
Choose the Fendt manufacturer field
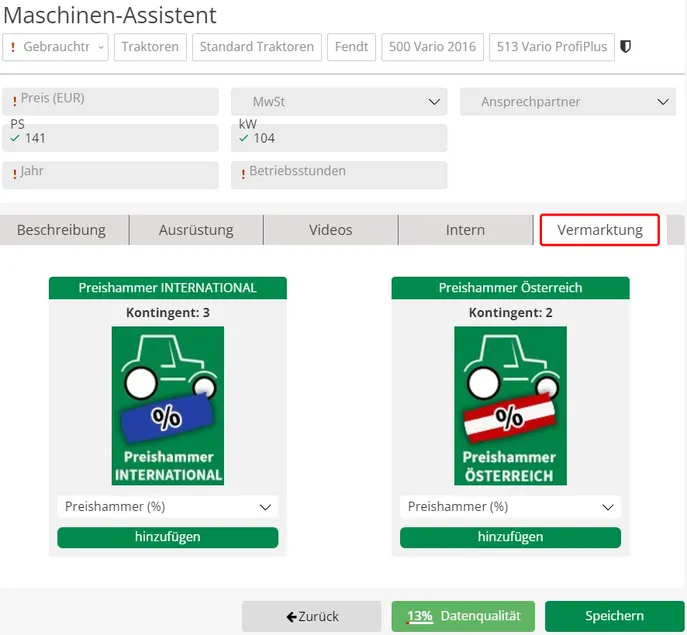[x=351, y=47]
